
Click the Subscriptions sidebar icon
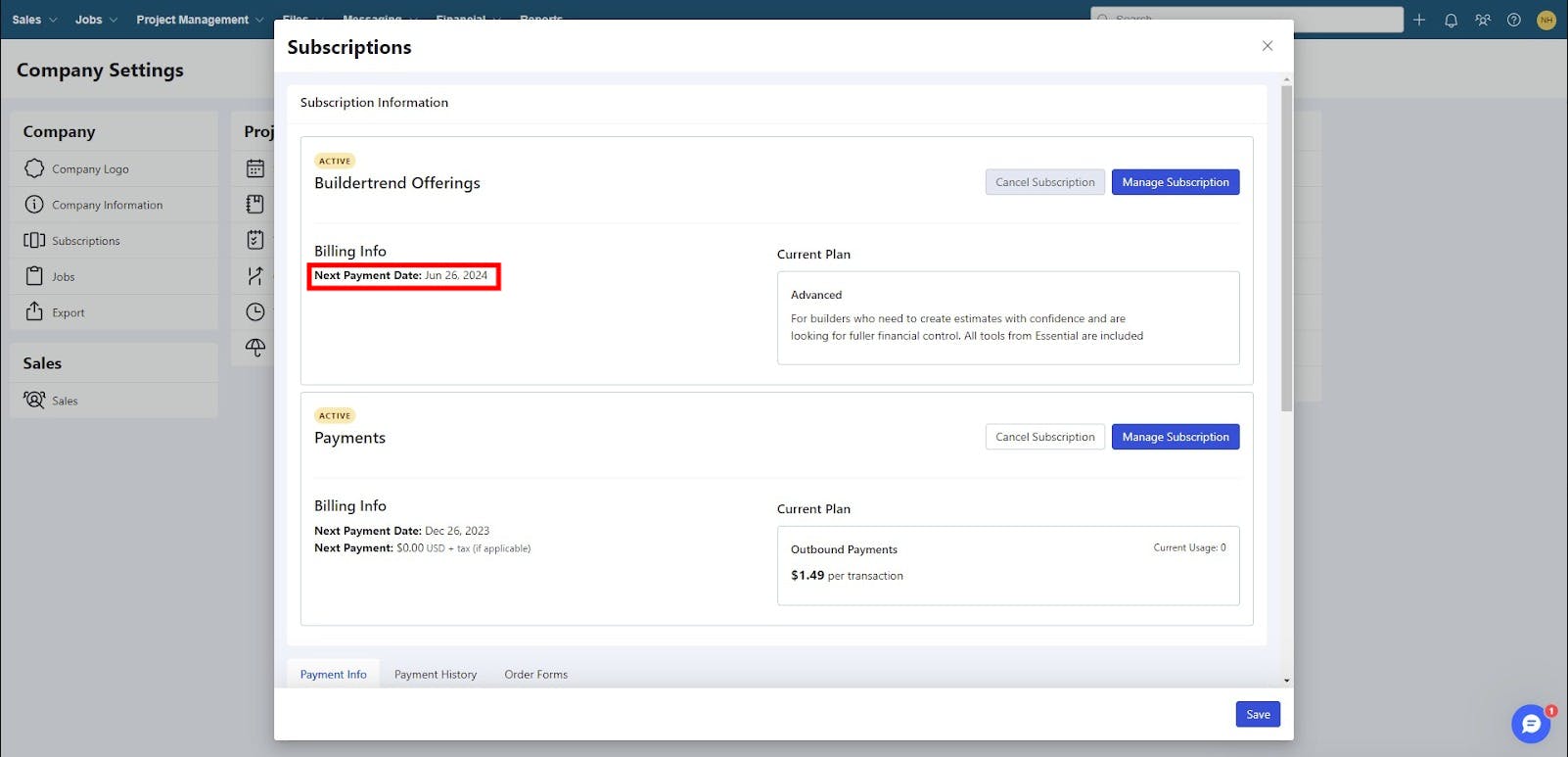coord(34,240)
